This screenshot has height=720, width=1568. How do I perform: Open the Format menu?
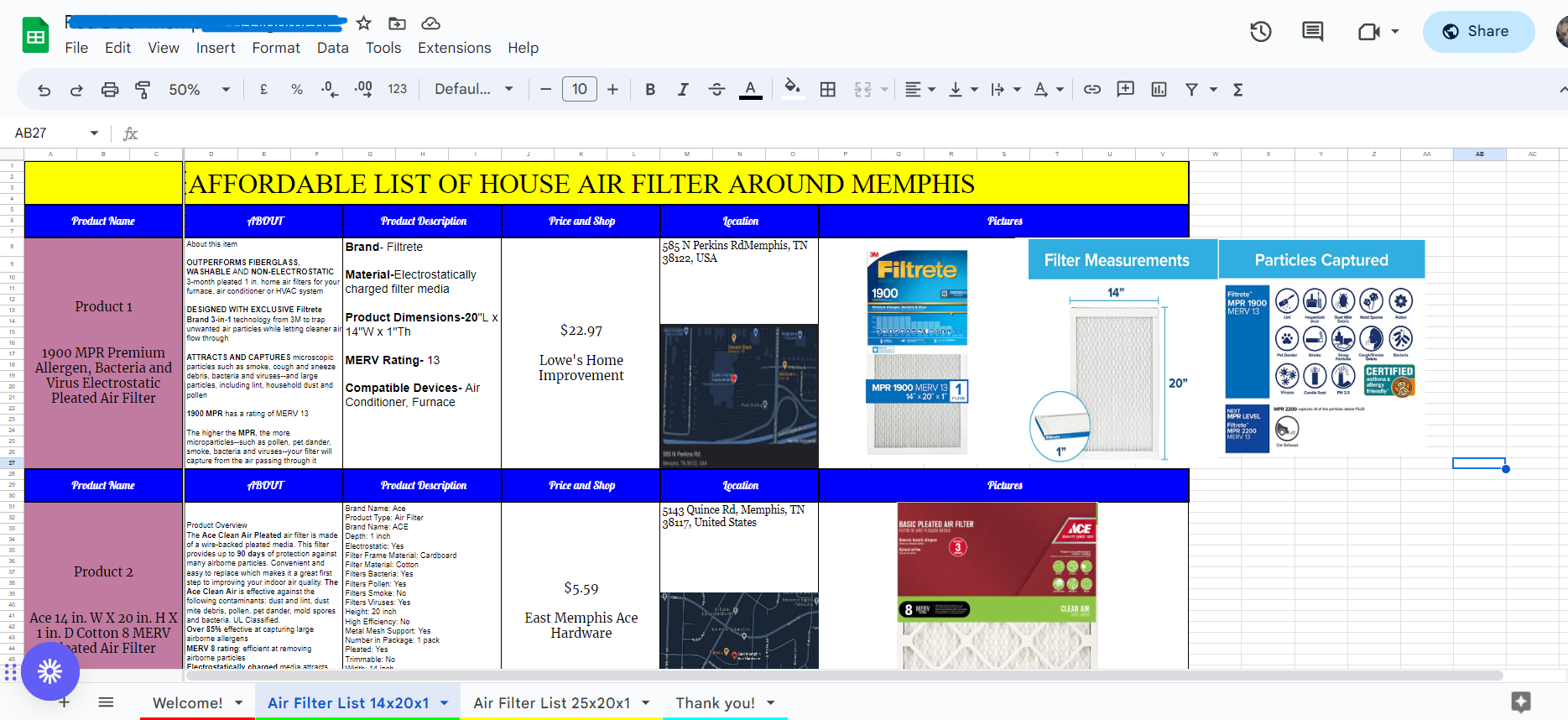coord(276,48)
